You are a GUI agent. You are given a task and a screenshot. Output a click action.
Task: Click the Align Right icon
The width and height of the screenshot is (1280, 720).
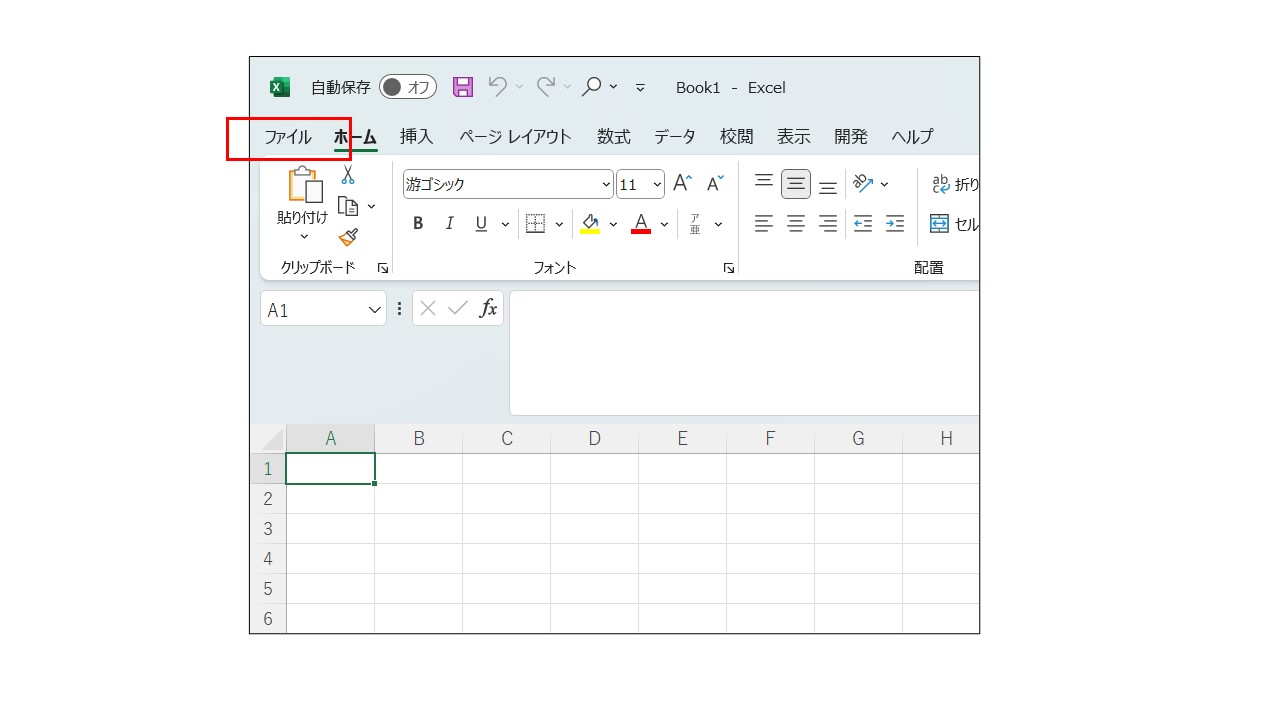pyautogui.click(x=828, y=224)
